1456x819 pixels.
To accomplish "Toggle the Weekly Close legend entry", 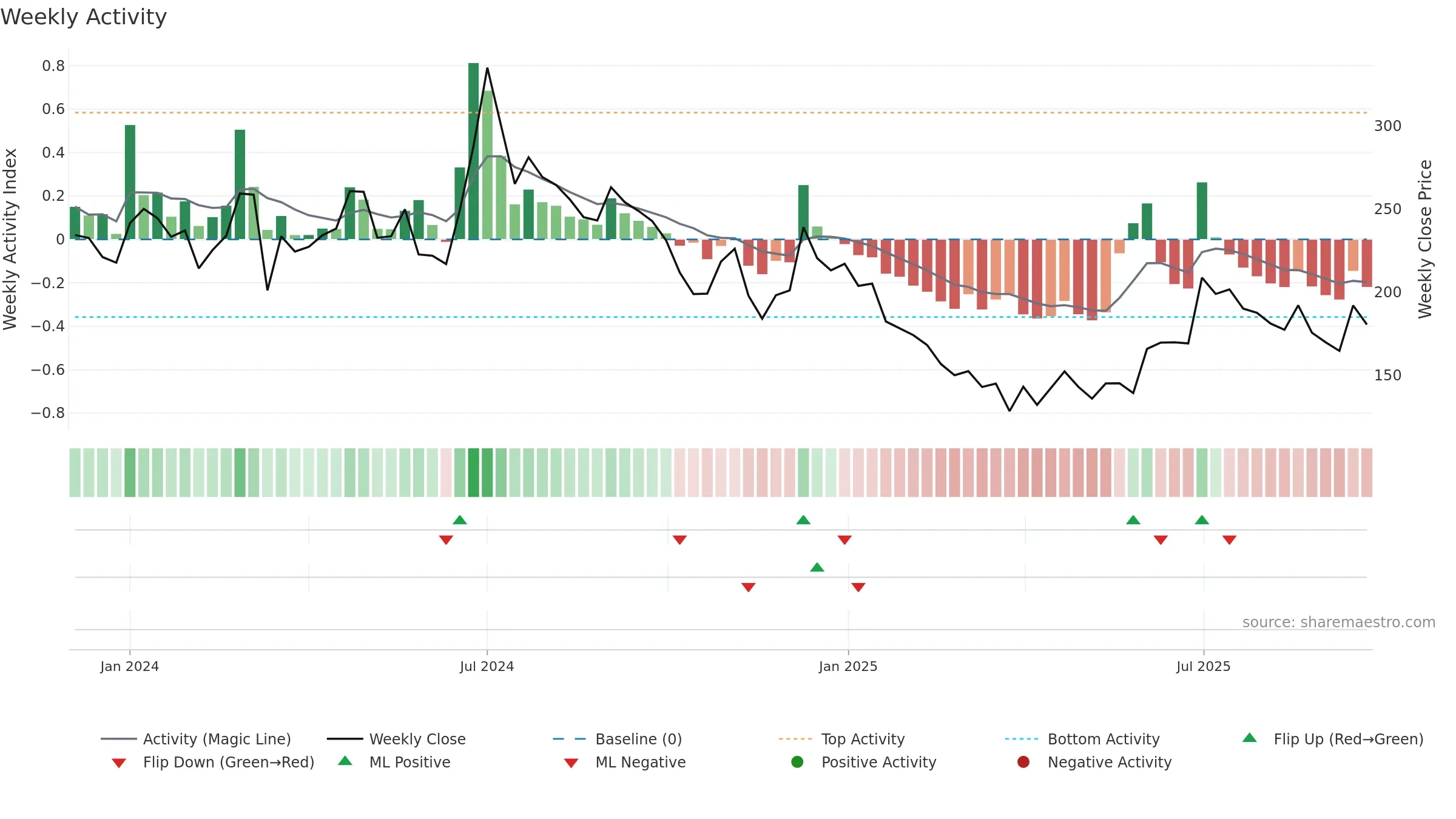I will click(396, 739).
